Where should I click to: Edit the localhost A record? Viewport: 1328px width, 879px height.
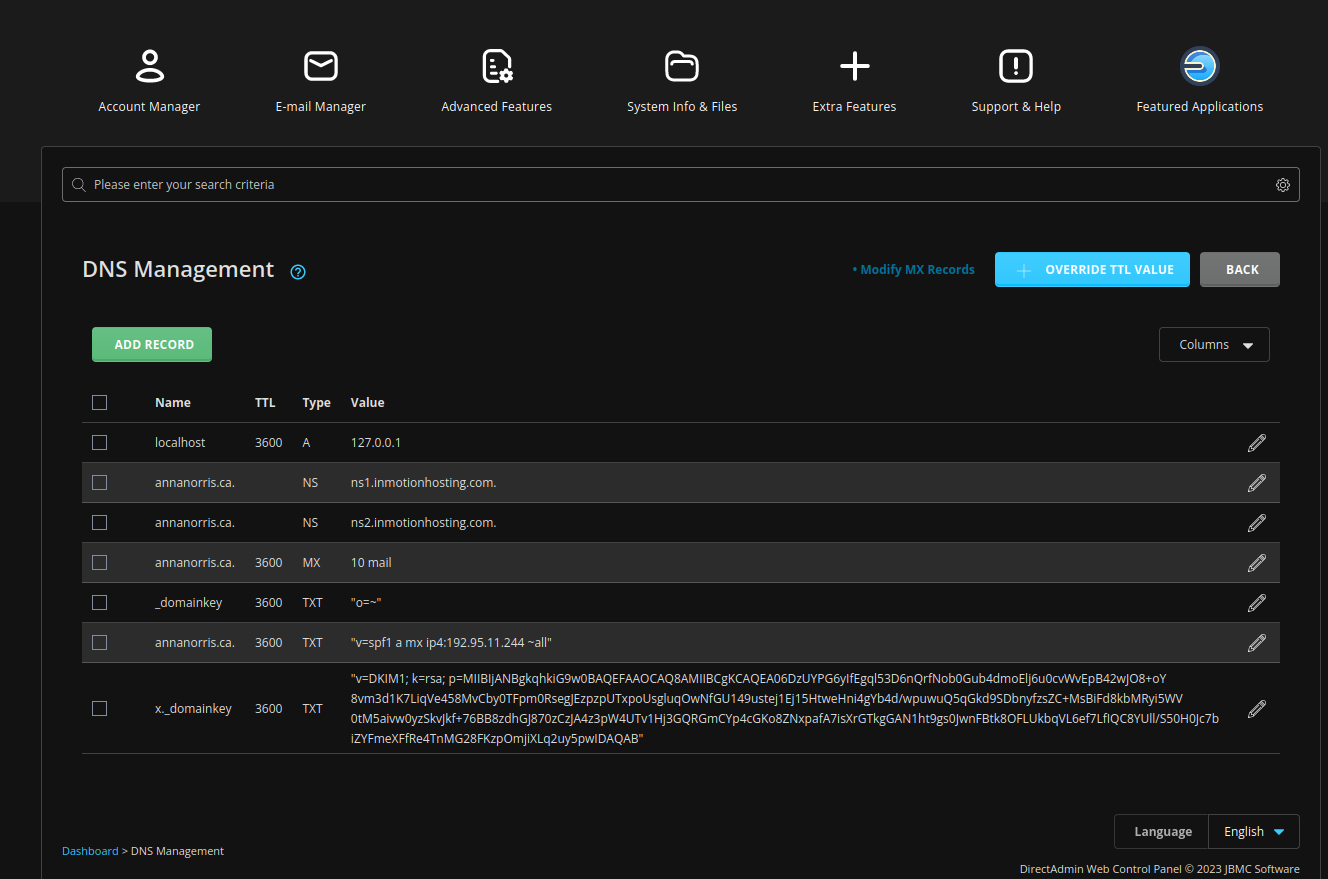pyautogui.click(x=1257, y=443)
